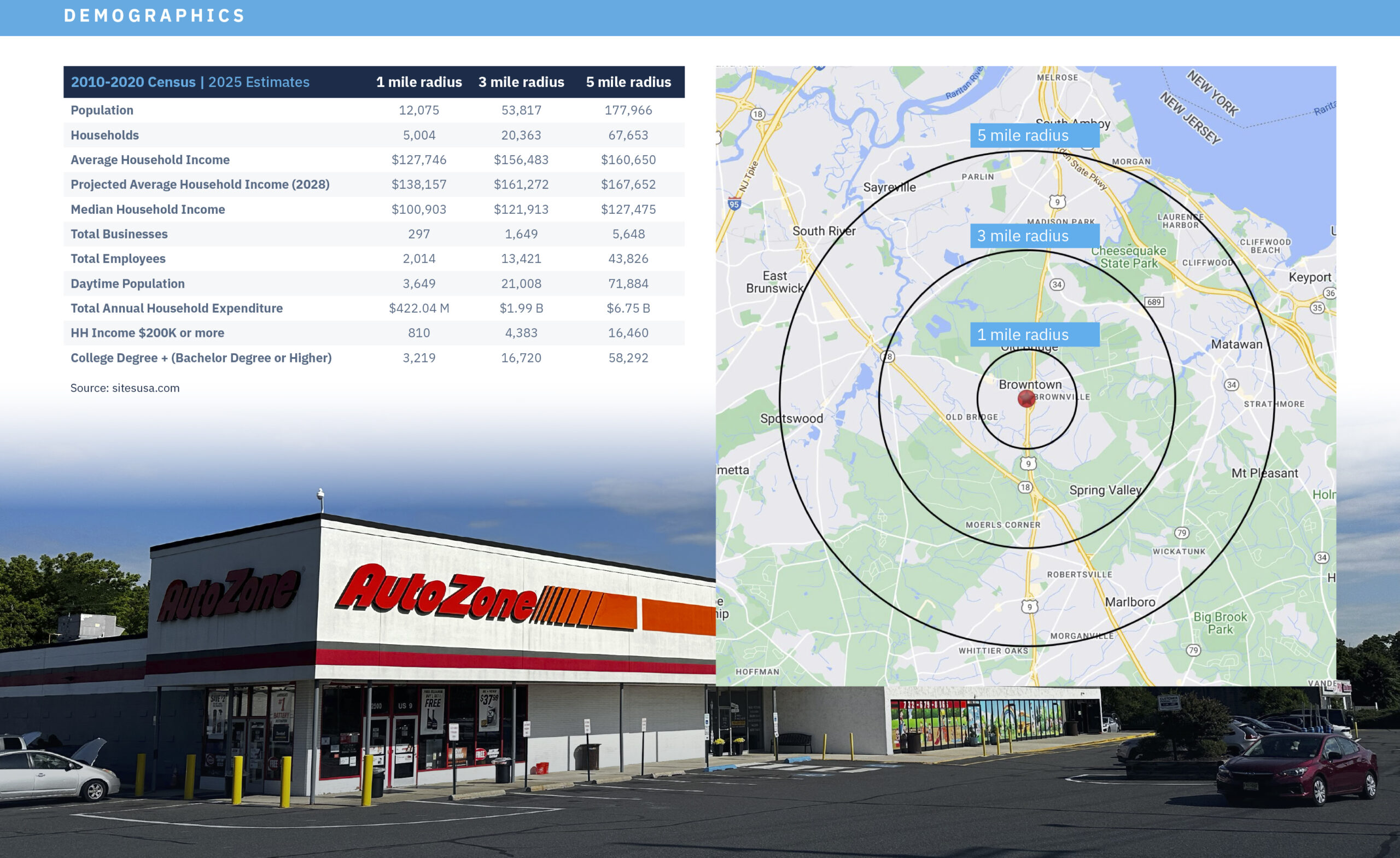This screenshot has width=1400, height=858.
Task: Click the Big Brook Park map label
Action: click(x=1220, y=623)
